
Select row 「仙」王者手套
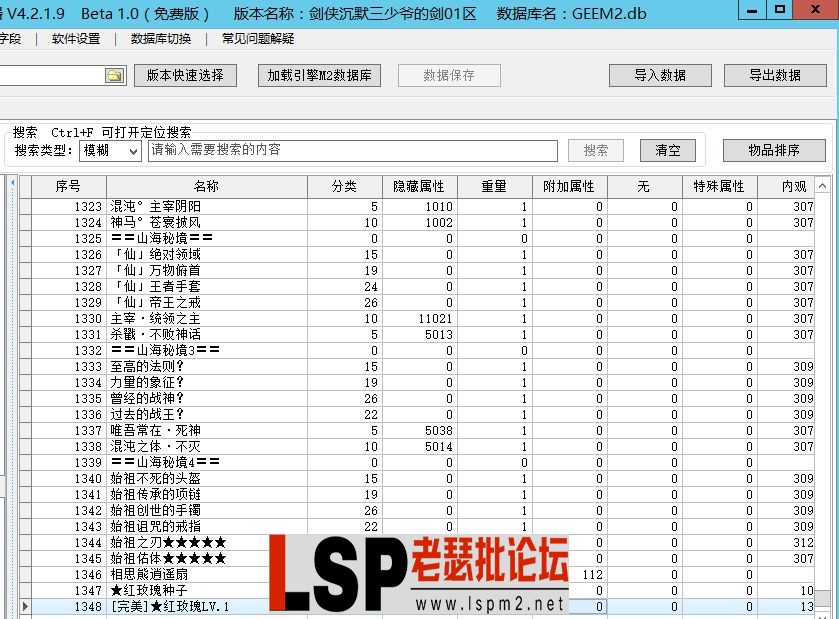point(417,287)
